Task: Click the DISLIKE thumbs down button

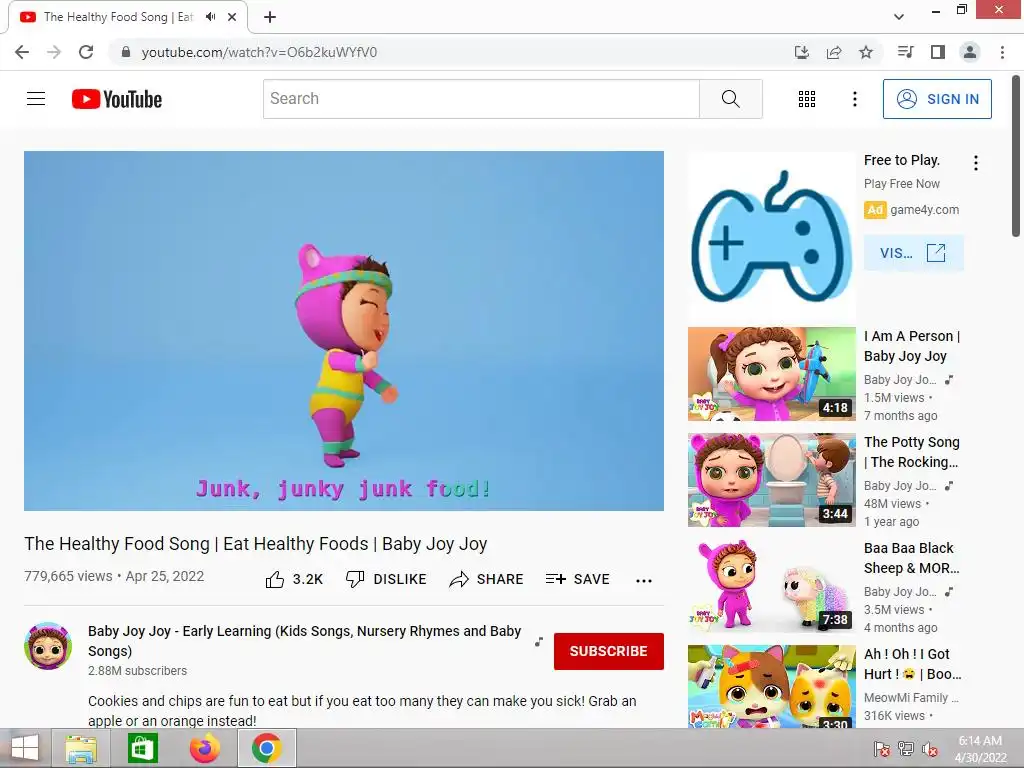Action: pos(386,579)
